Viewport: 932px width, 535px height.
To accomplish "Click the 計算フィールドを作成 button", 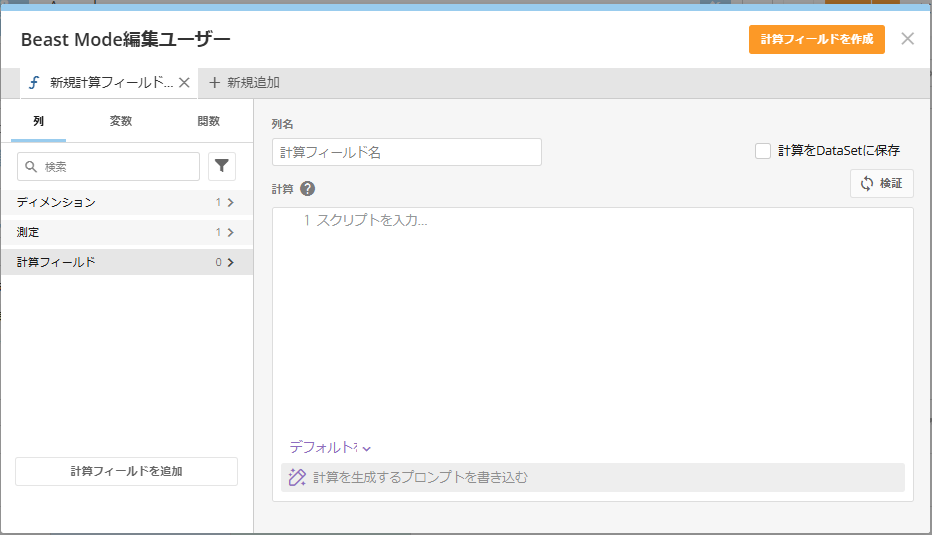I will click(817, 39).
